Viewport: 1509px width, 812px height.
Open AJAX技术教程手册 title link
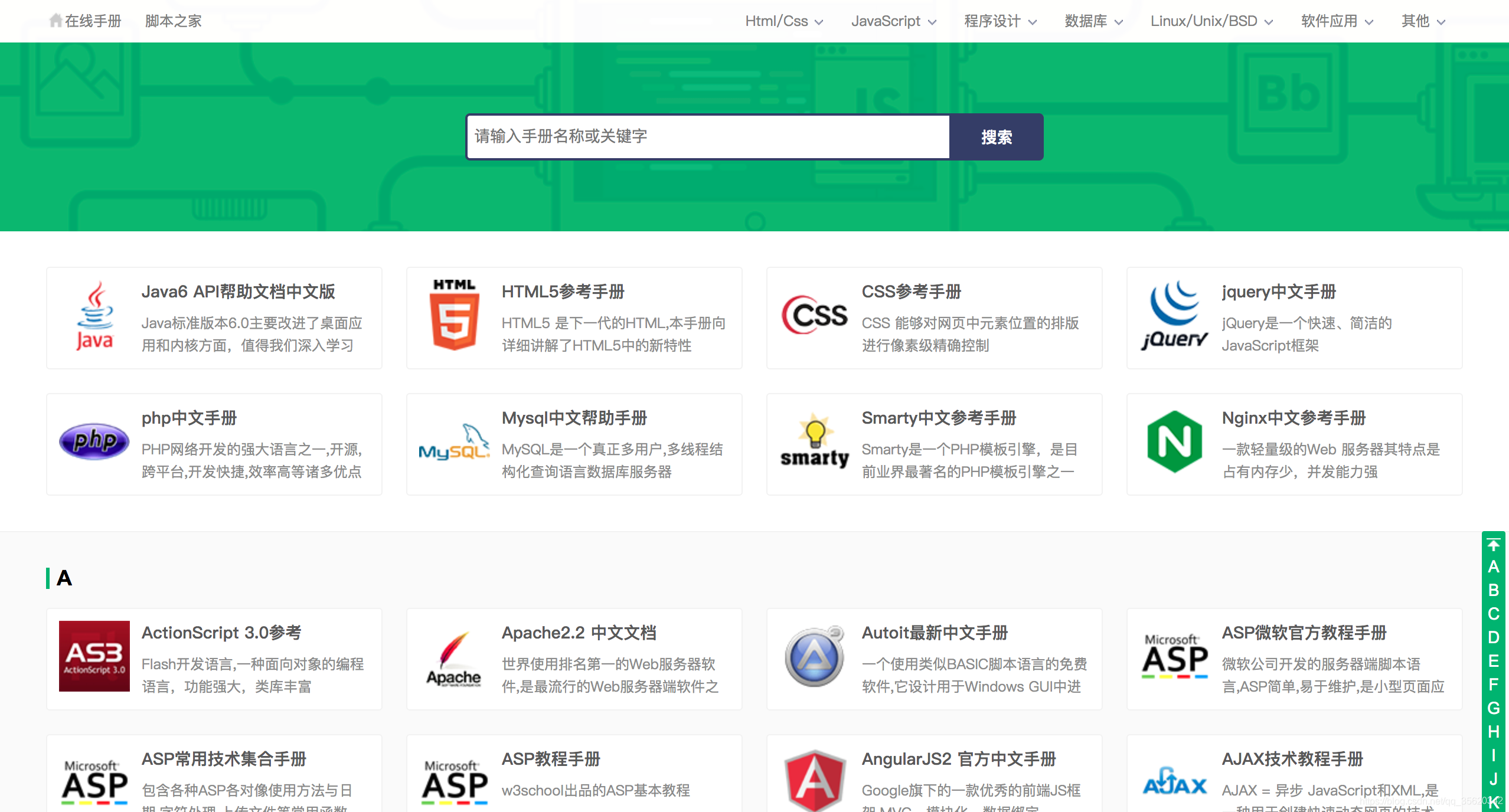[x=1293, y=759]
